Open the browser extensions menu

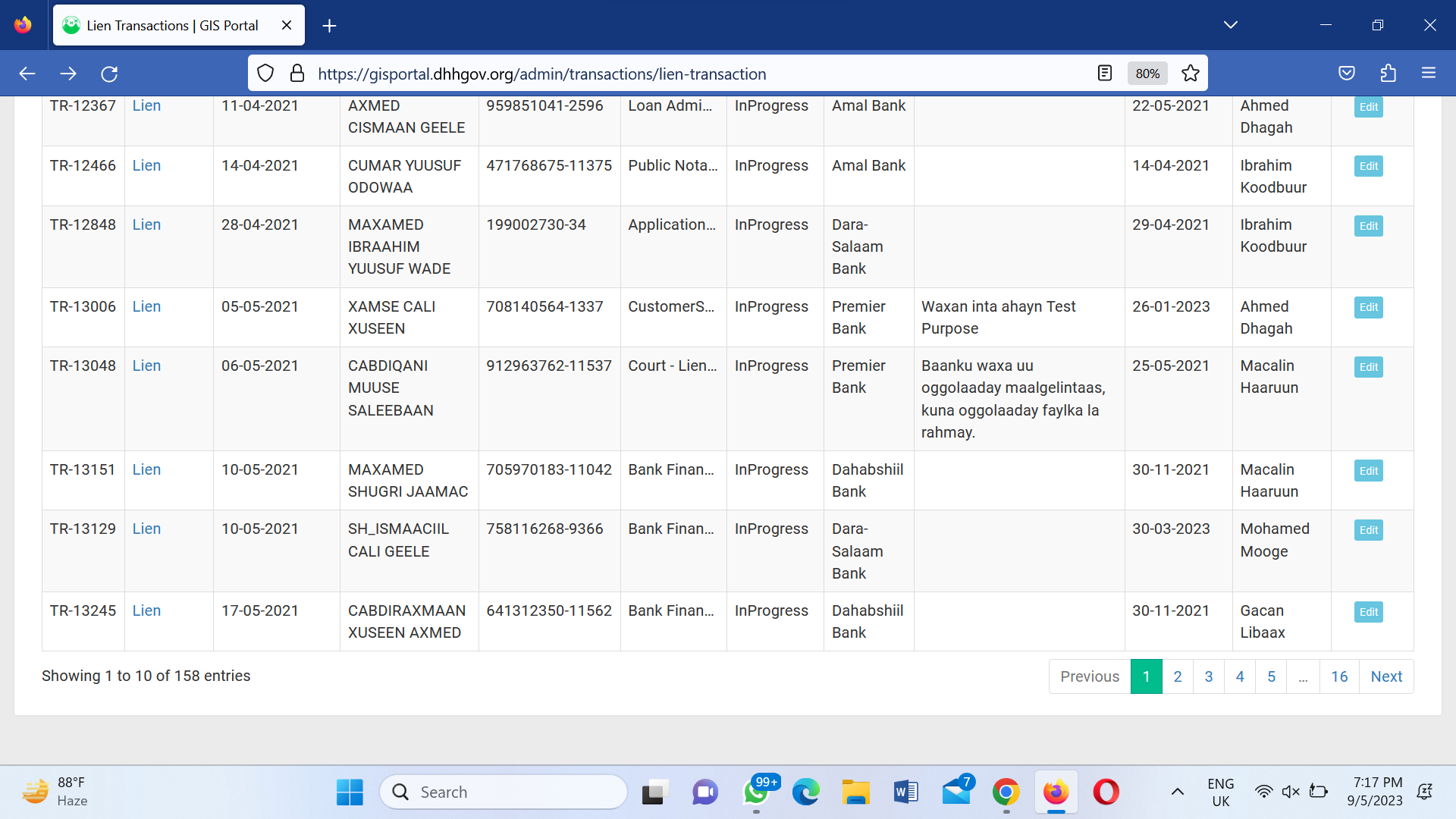(x=1388, y=74)
